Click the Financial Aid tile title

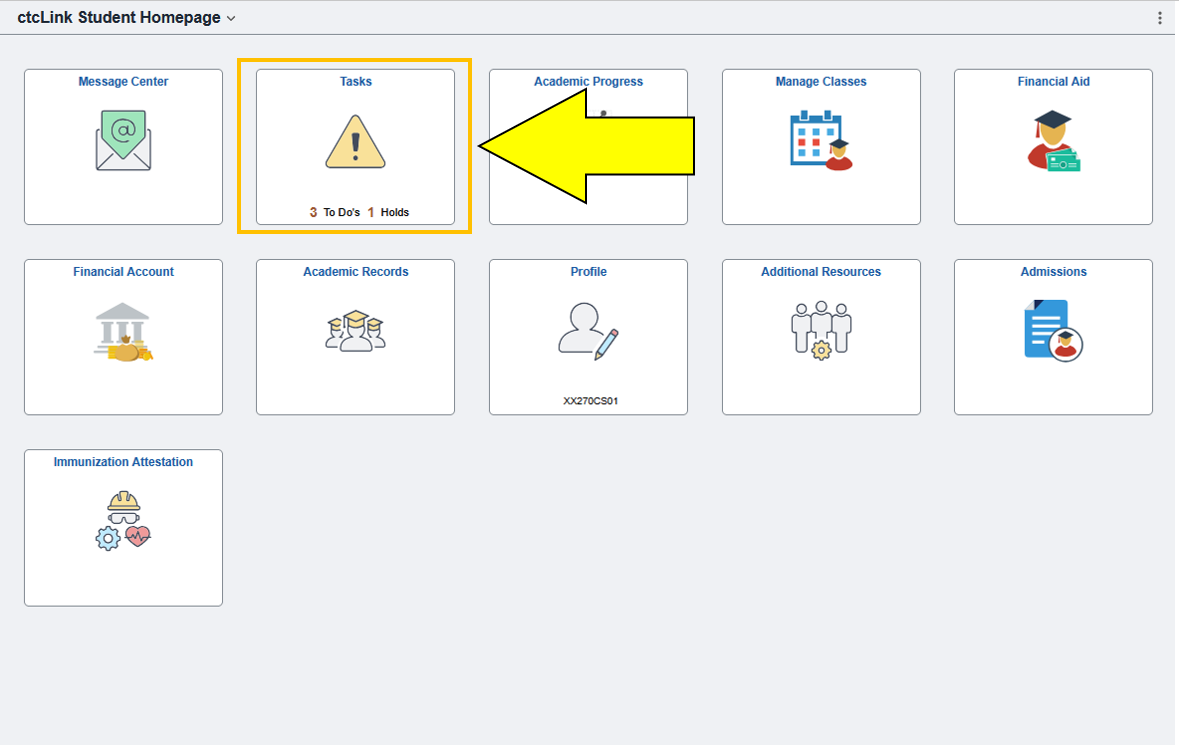1052,81
